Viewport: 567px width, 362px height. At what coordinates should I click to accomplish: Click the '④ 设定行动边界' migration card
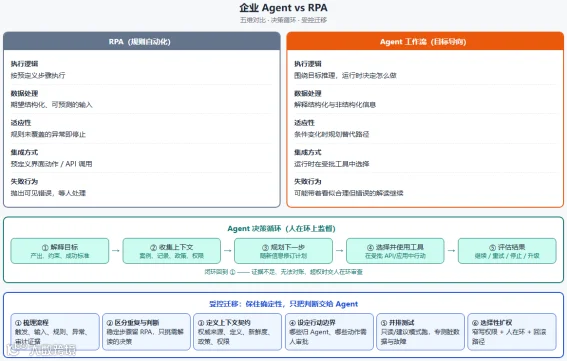pyautogui.click(x=329, y=332)
